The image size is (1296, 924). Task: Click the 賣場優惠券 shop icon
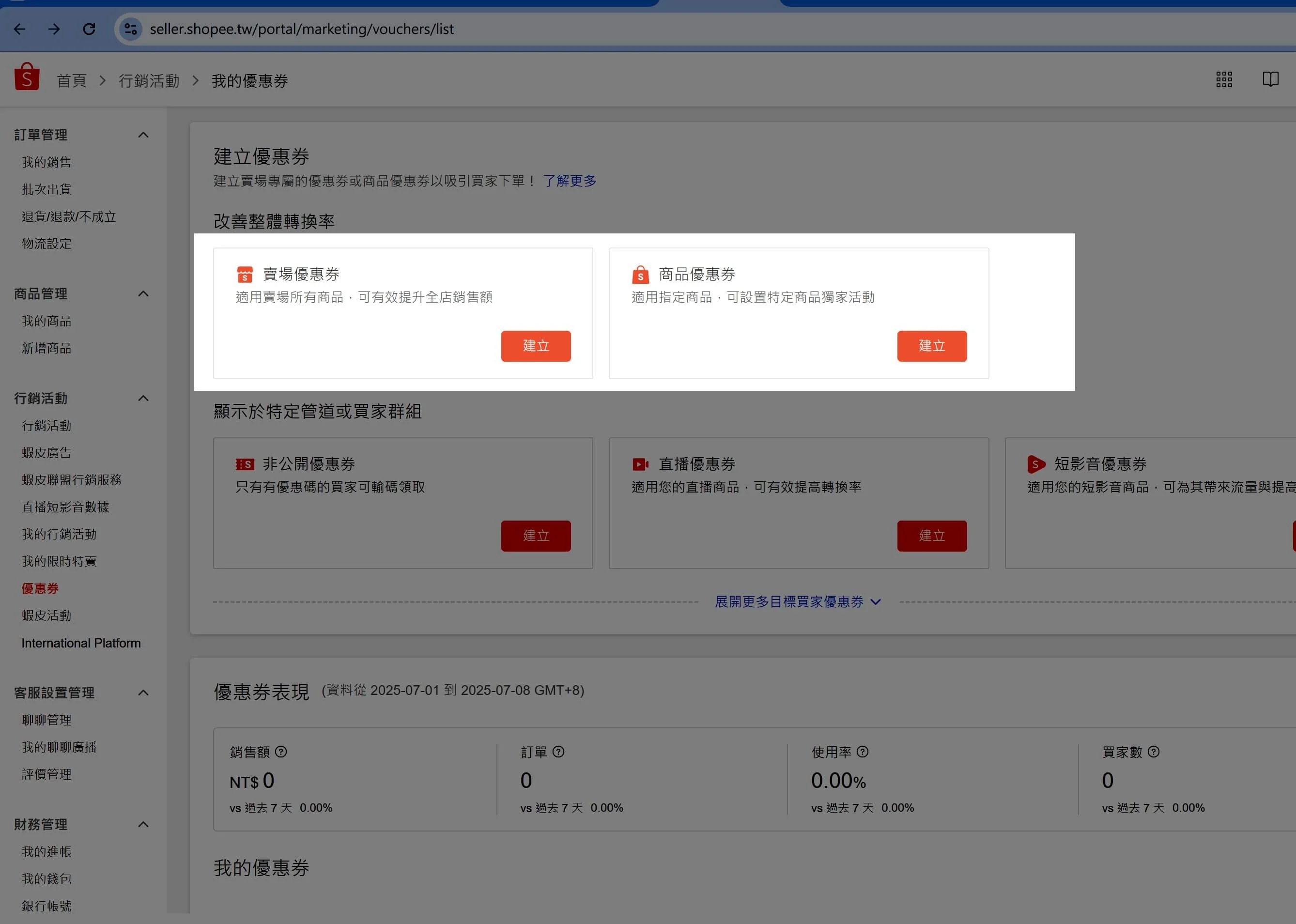(245, 274)
